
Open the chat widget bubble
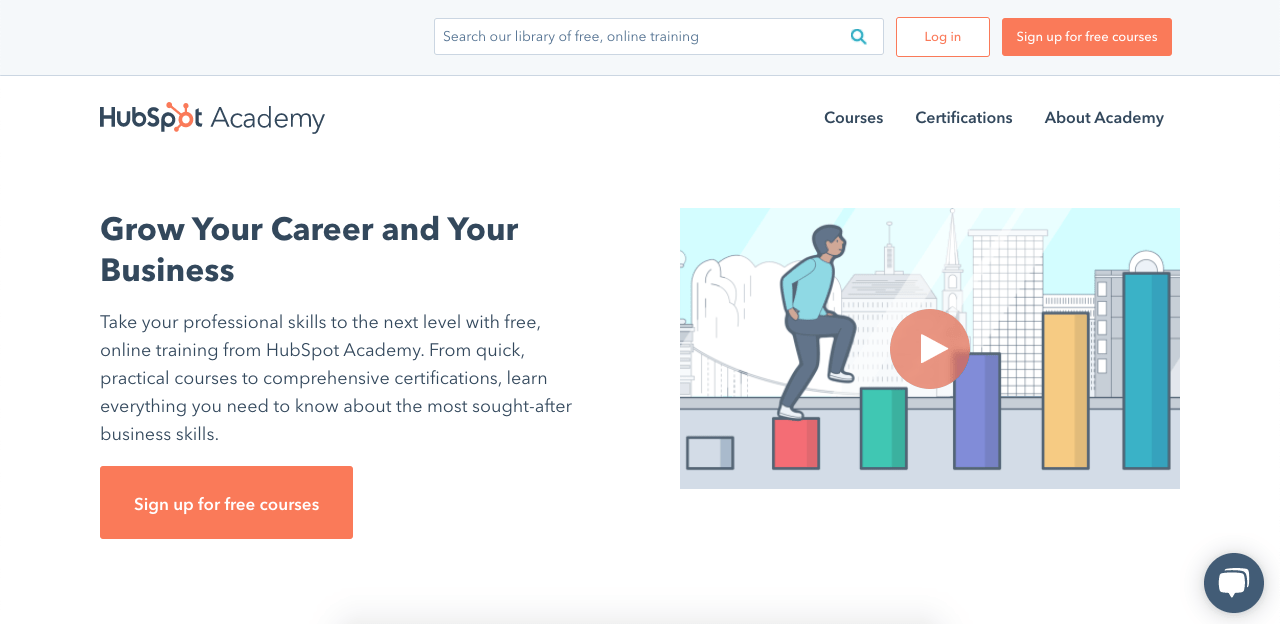1234,583
